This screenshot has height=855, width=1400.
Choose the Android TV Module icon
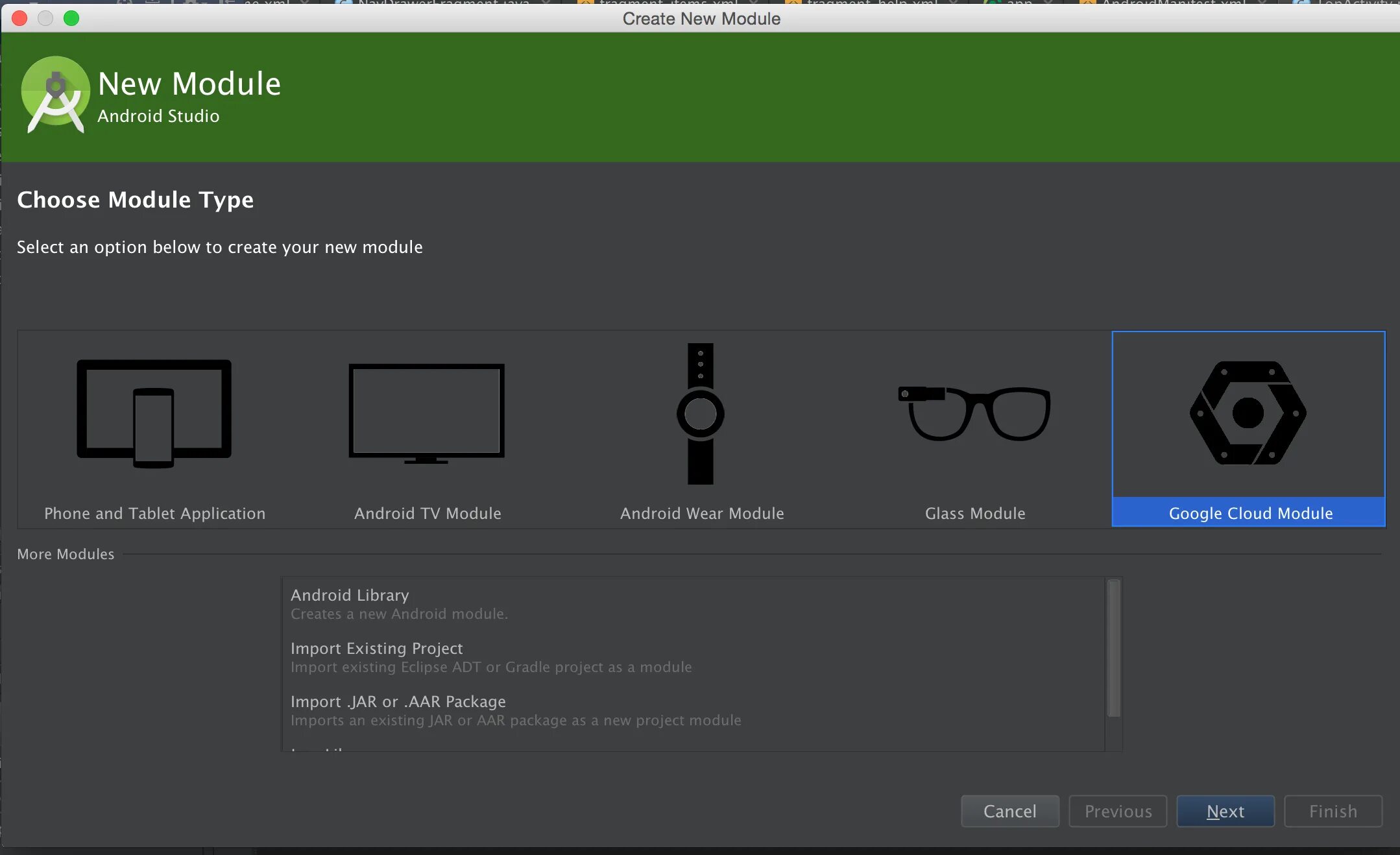[426, 414]
